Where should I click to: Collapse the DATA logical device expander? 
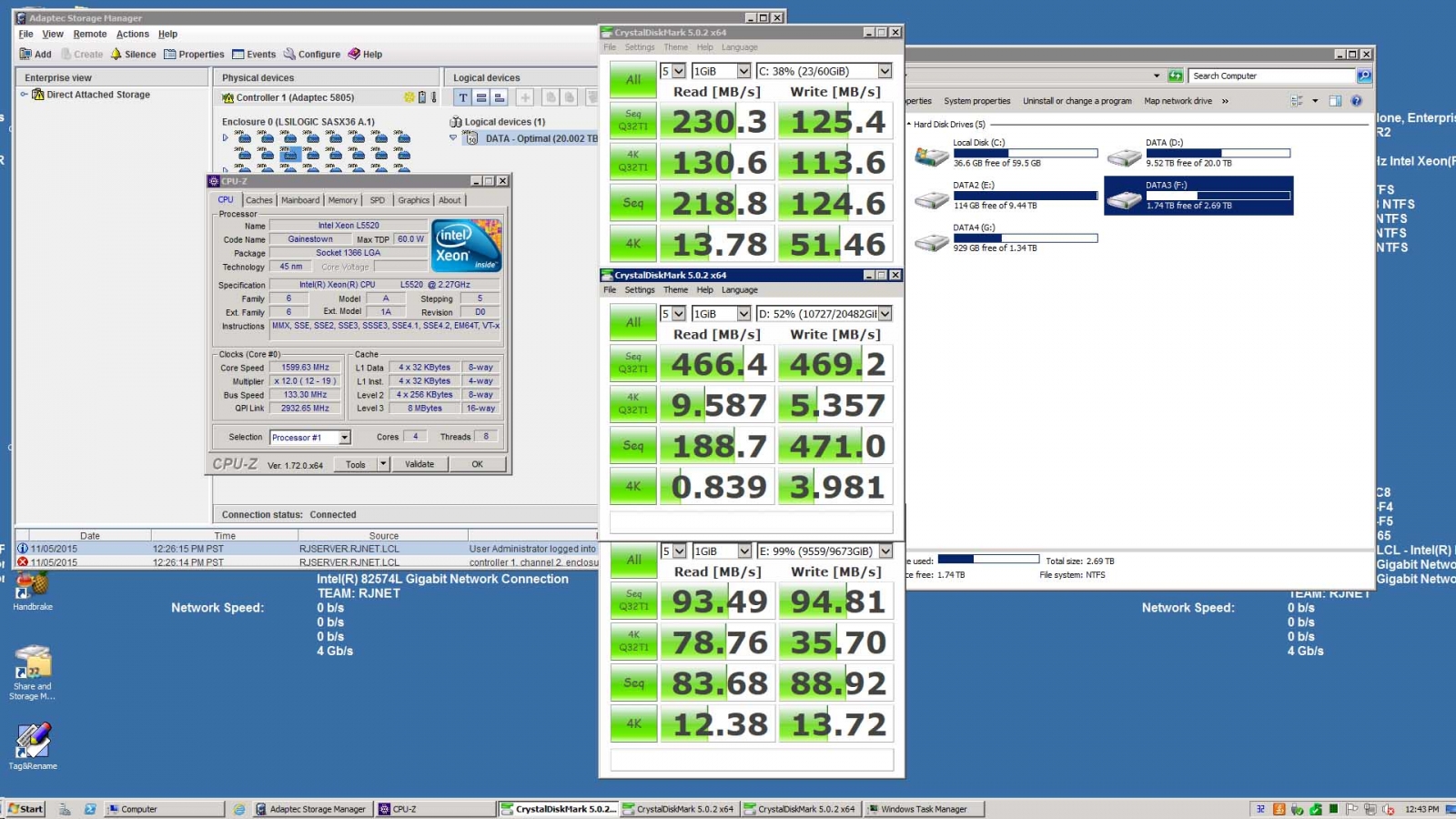tap(453, 138)
